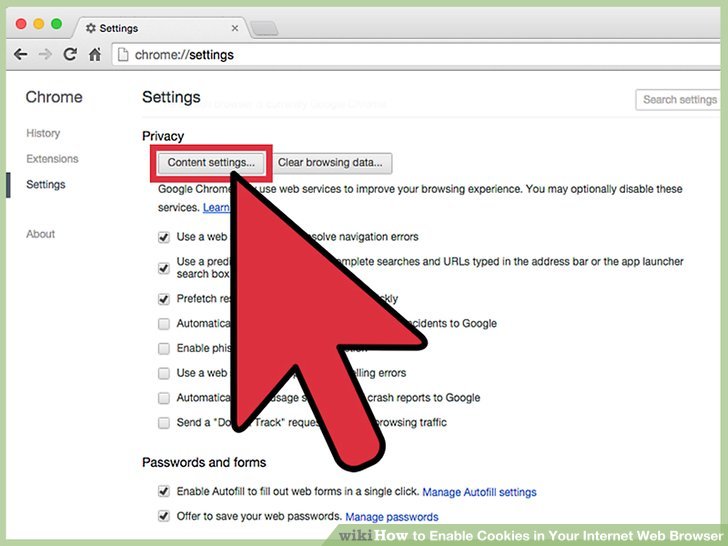Click Clear browsing data button
This screenshot has width=728, height=546.
coord(331,162)
